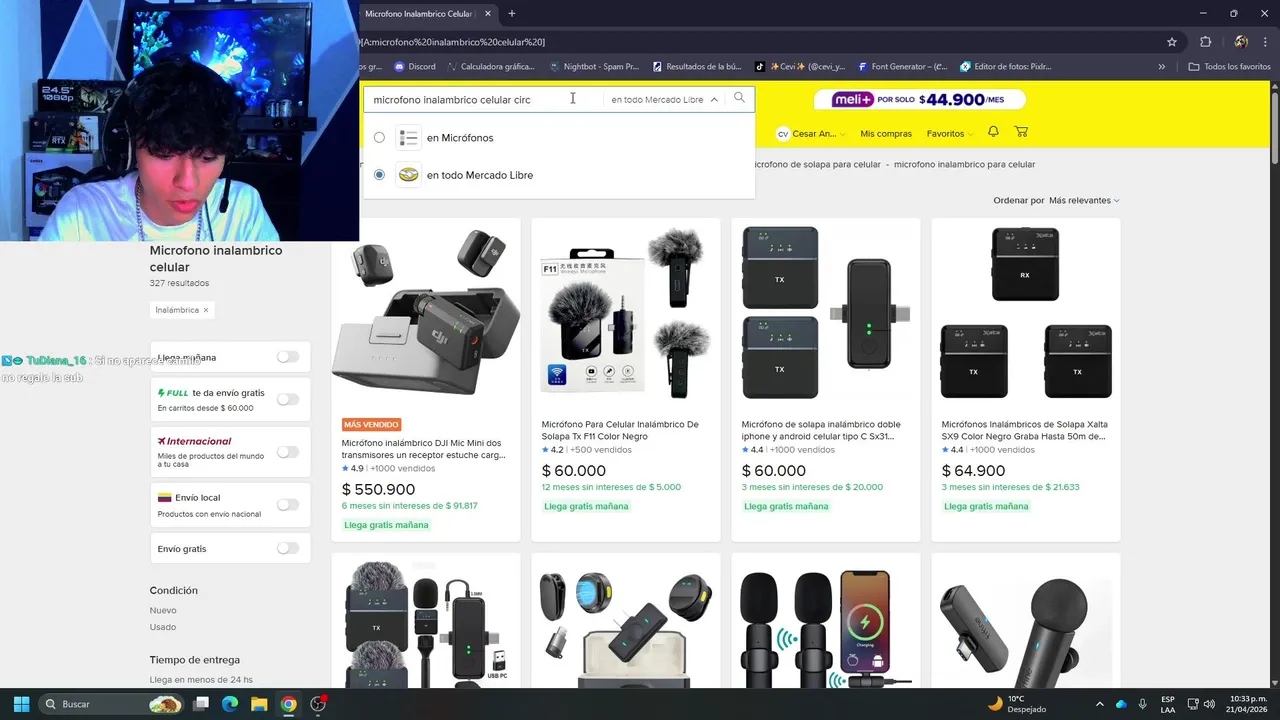Toggle the Internacional filter switch

(288, 452)
